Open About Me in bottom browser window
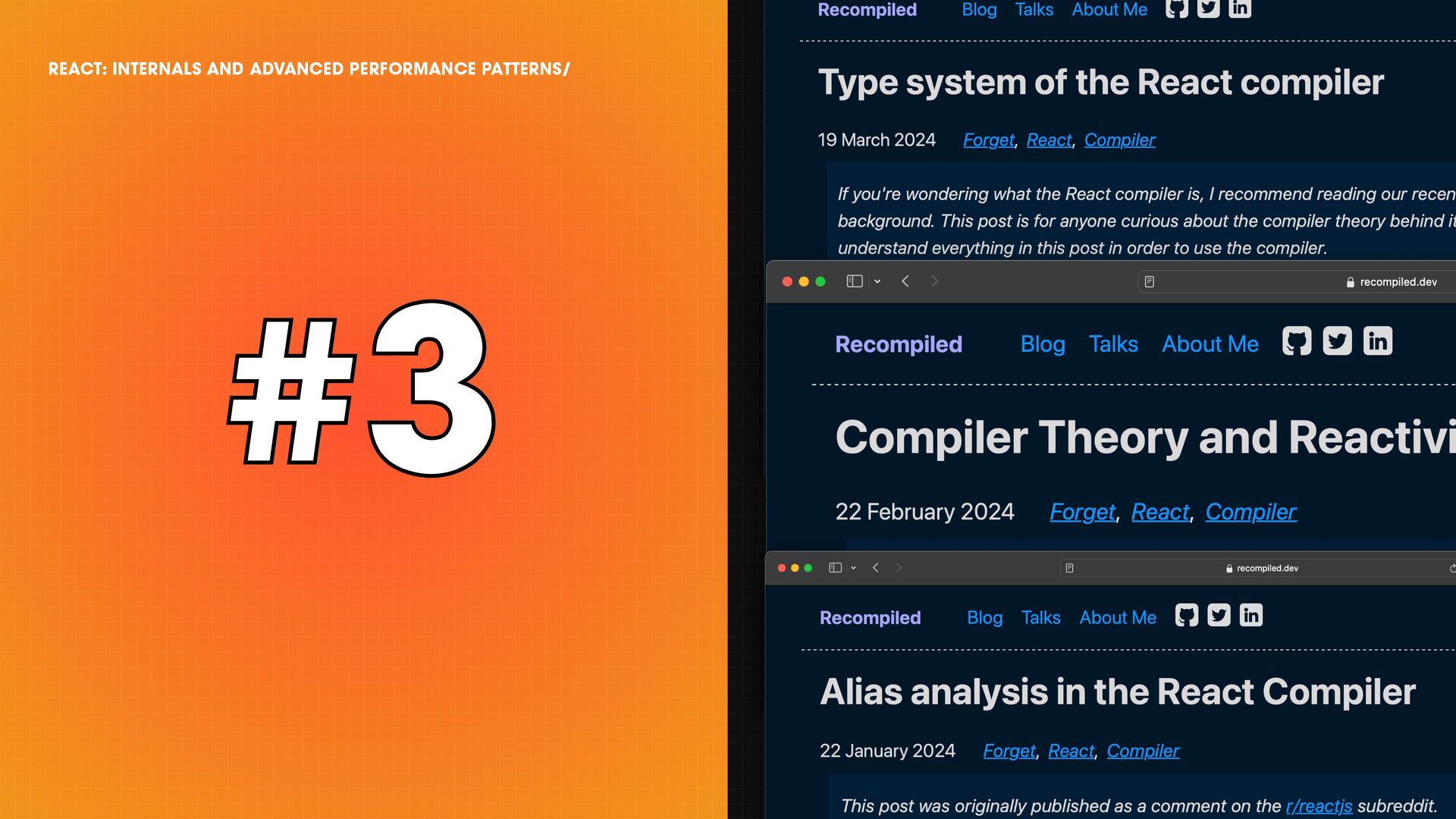 (x=1118, y=618)
